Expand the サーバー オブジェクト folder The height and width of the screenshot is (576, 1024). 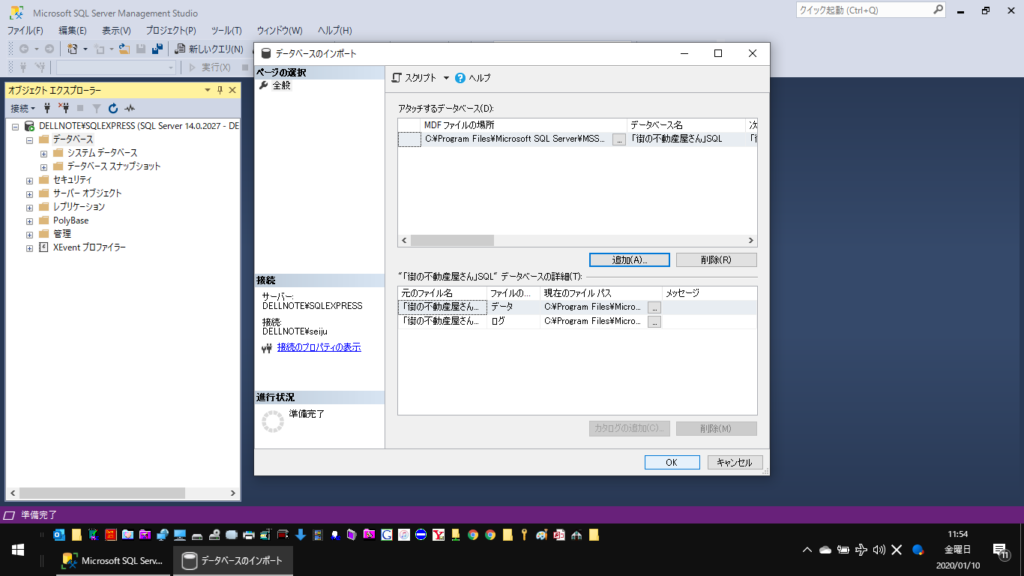point(29,194)
